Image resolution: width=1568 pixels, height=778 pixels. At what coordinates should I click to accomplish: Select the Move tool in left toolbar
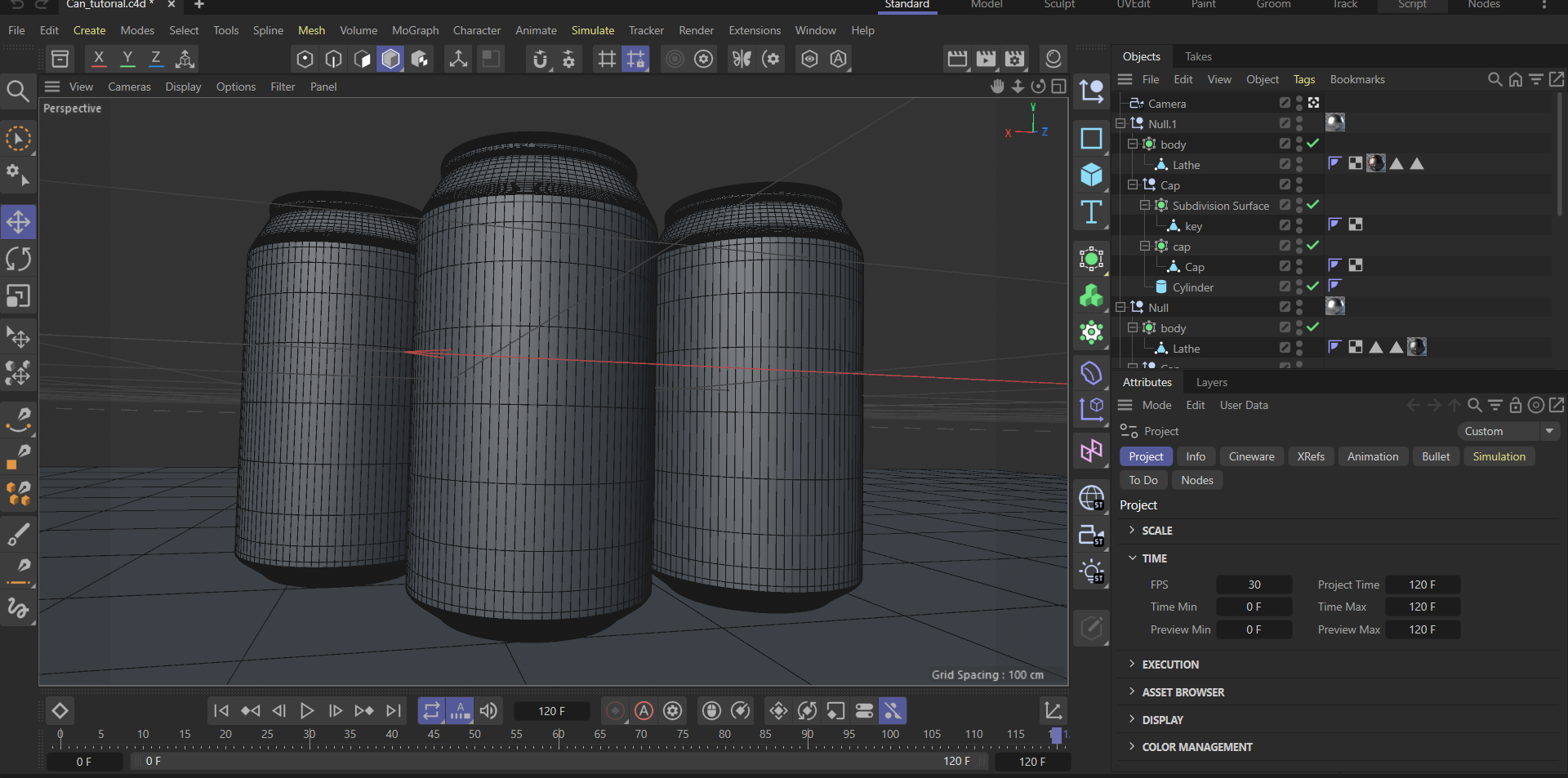click(x=18, y=222)
